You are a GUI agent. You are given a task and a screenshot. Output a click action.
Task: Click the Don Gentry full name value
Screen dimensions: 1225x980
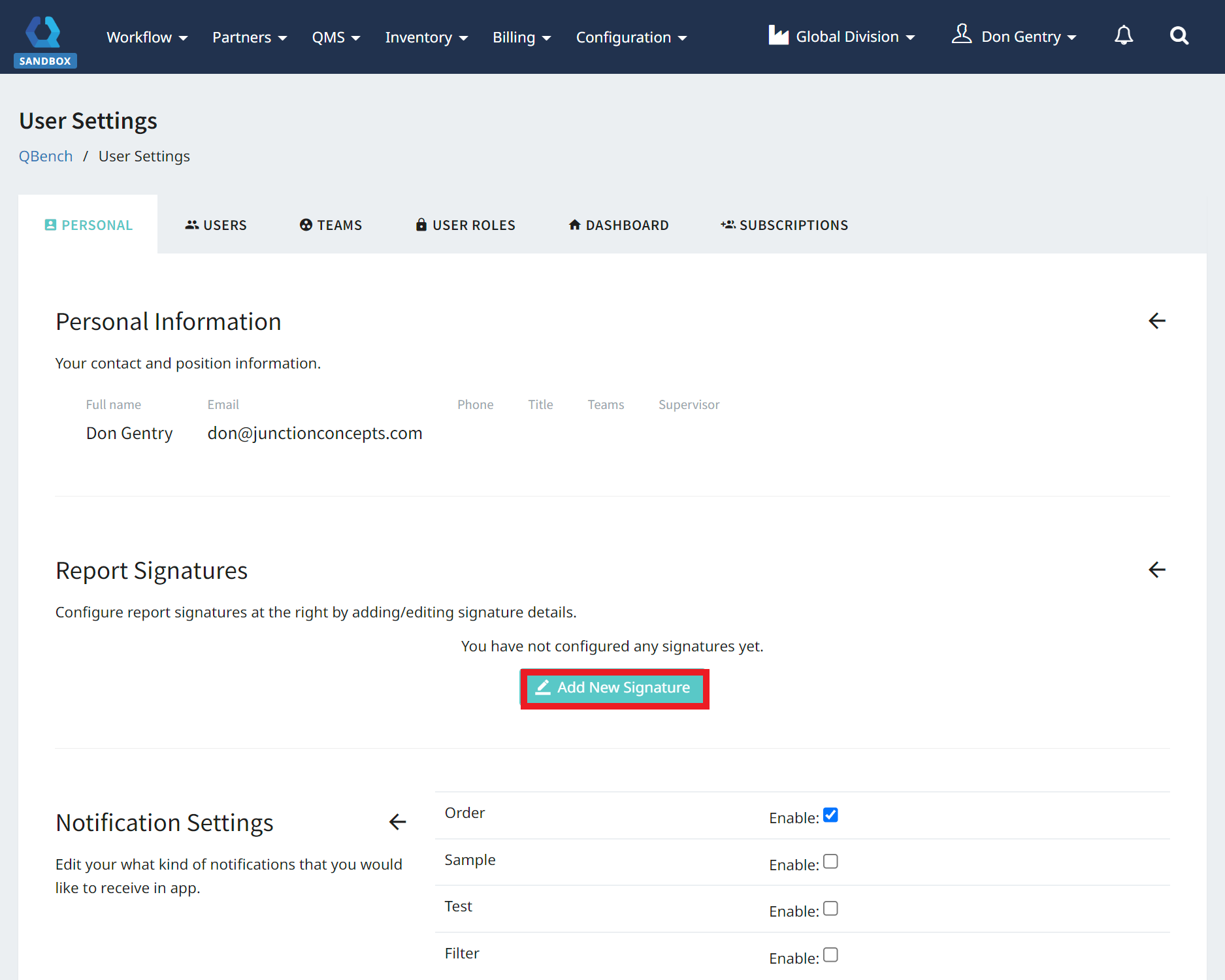pos(129,433)
